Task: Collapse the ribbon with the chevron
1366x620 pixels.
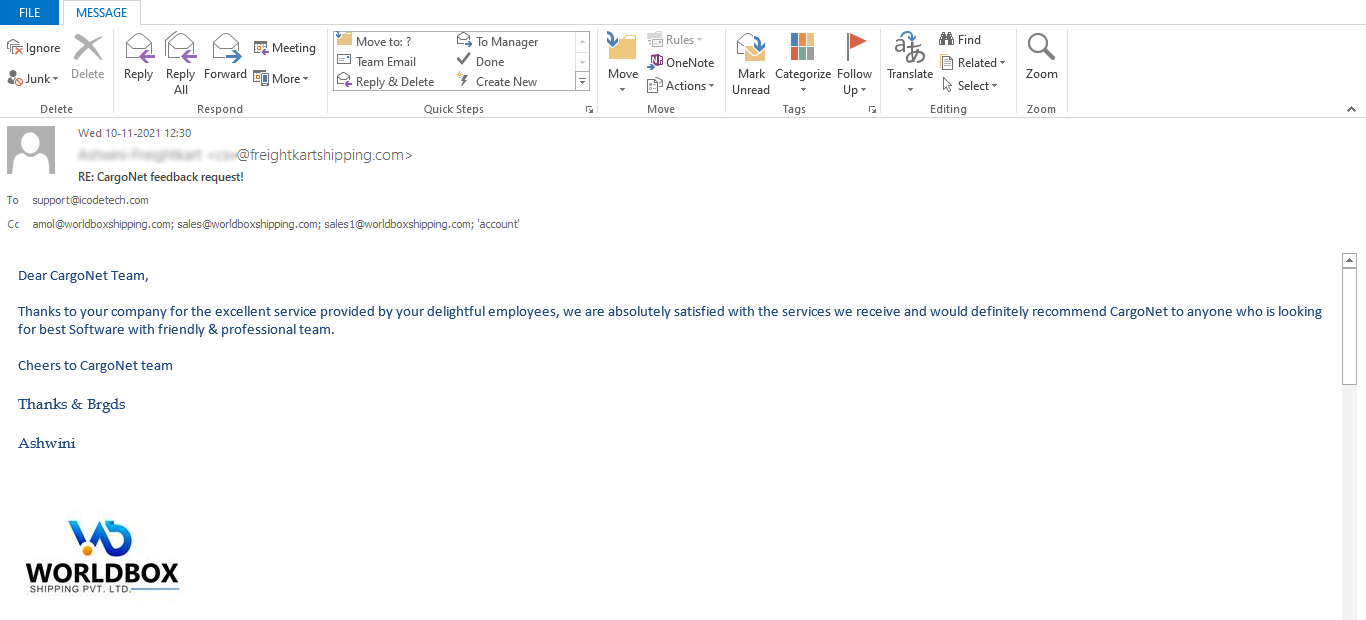Action: [x=1351, y=109]
